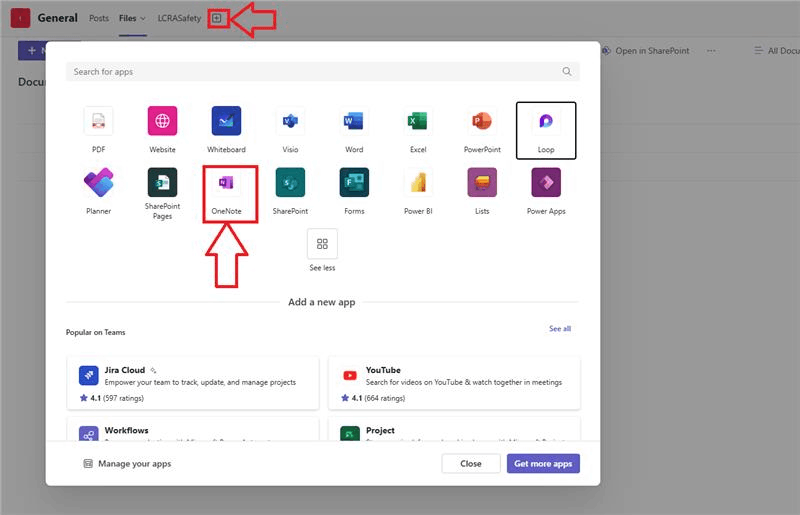Image resolution: width=800 pixels, height=515 pixels.
Task: Pick the Visio app icon
Action: click(290, 121)
